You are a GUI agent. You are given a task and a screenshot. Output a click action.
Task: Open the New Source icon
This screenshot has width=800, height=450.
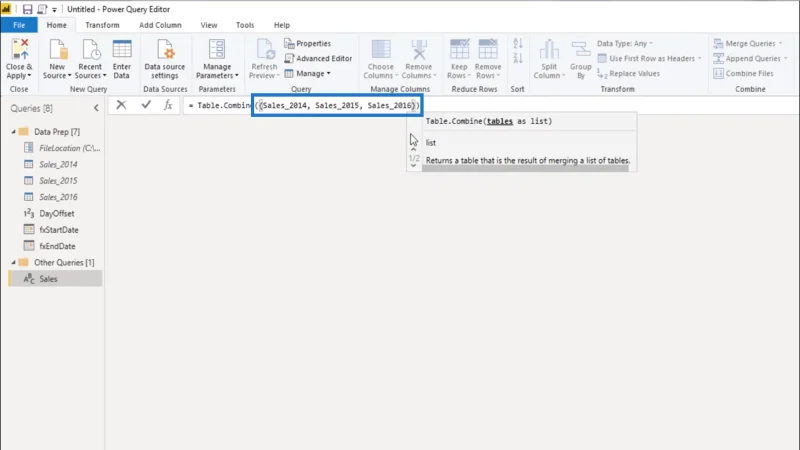58,49
